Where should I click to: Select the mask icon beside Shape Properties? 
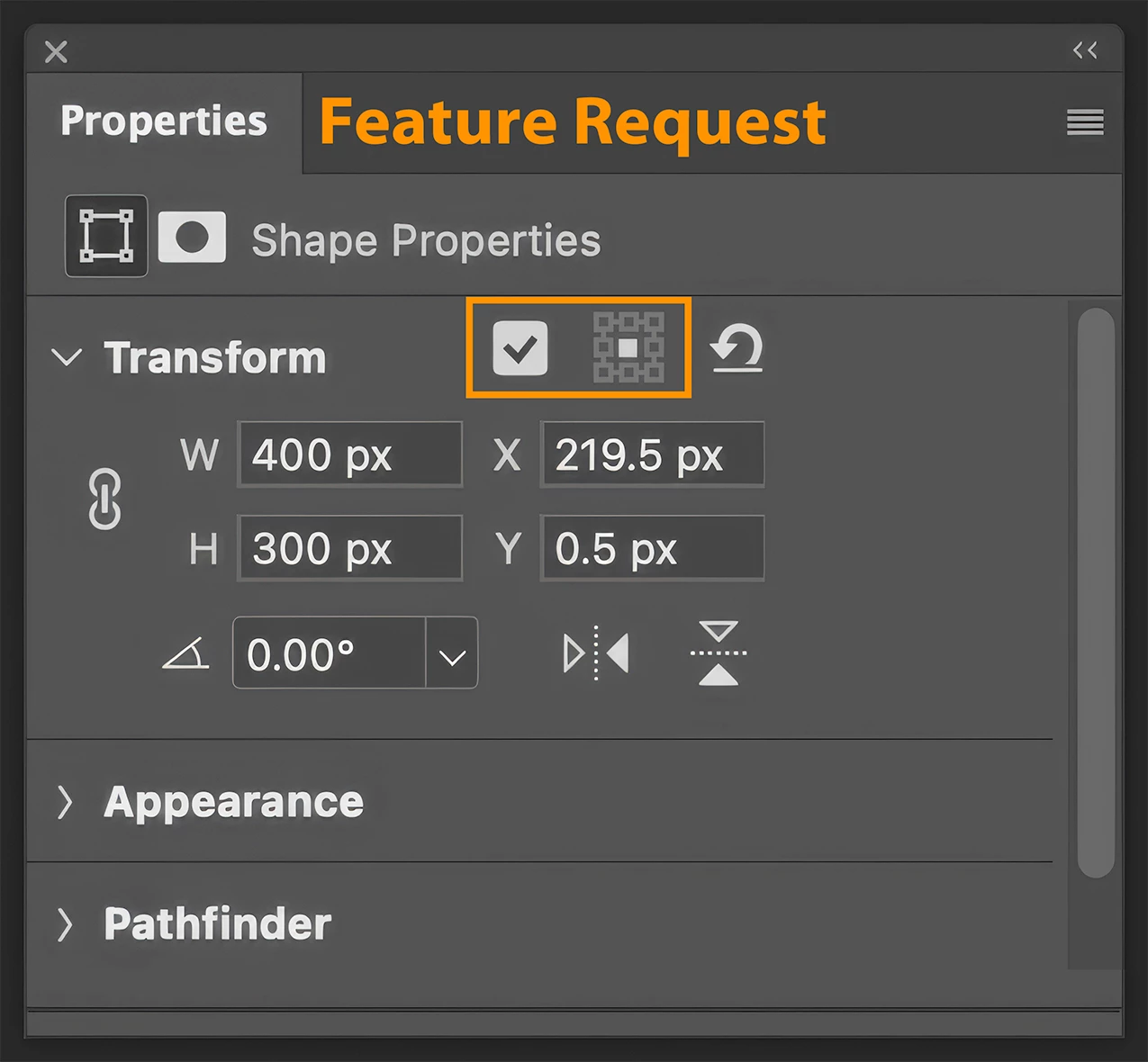192,238
